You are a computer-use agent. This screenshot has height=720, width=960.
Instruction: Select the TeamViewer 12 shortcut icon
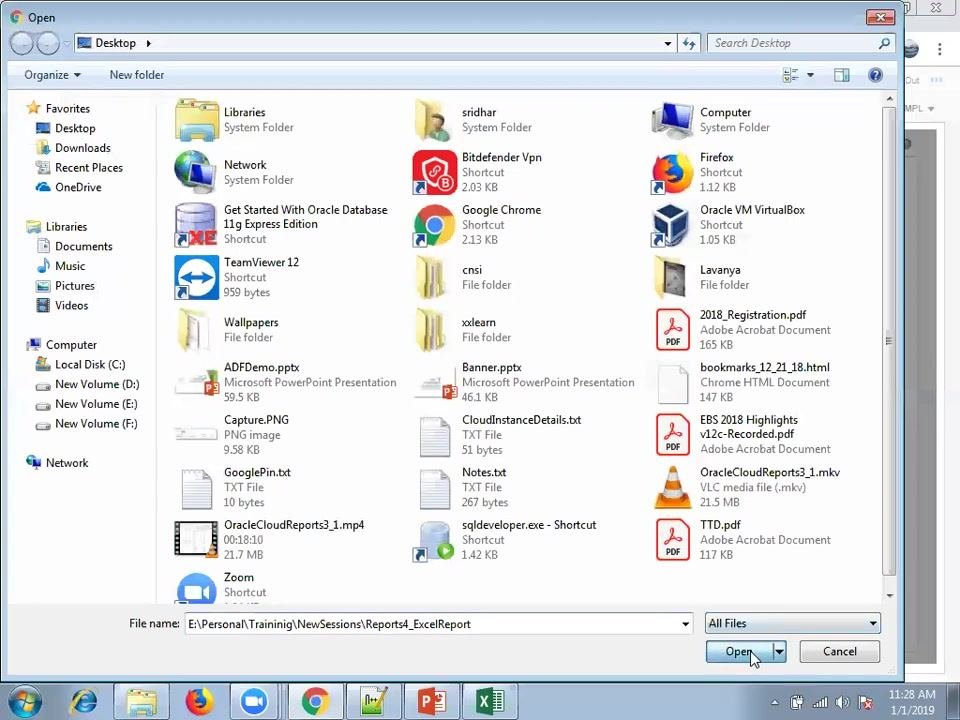pyautogui.click(x=196, y=277)
